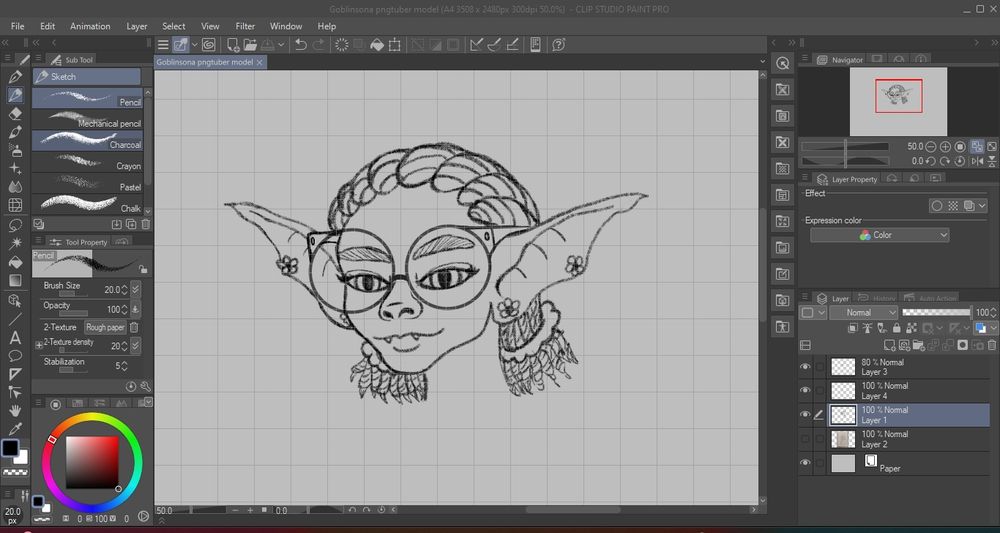This screenshot has width=1000, height=533.
Task: Click the Open file folder icon
Action: pyautogui.click(x=251, y=45)
